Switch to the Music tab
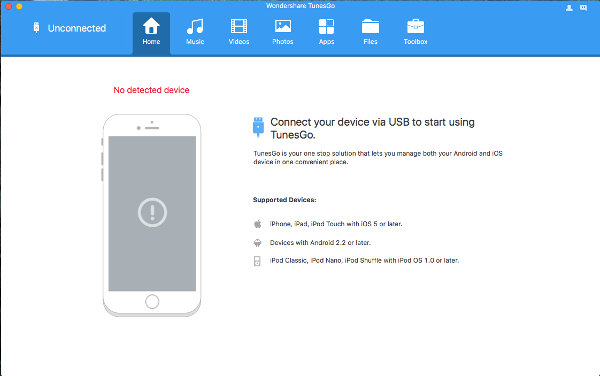Screen dimensions: 600x376 [x=195, y=33]
